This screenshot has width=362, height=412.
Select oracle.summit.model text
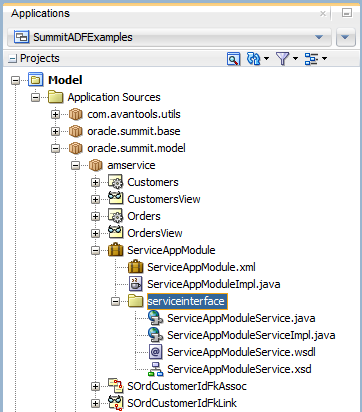136,148
